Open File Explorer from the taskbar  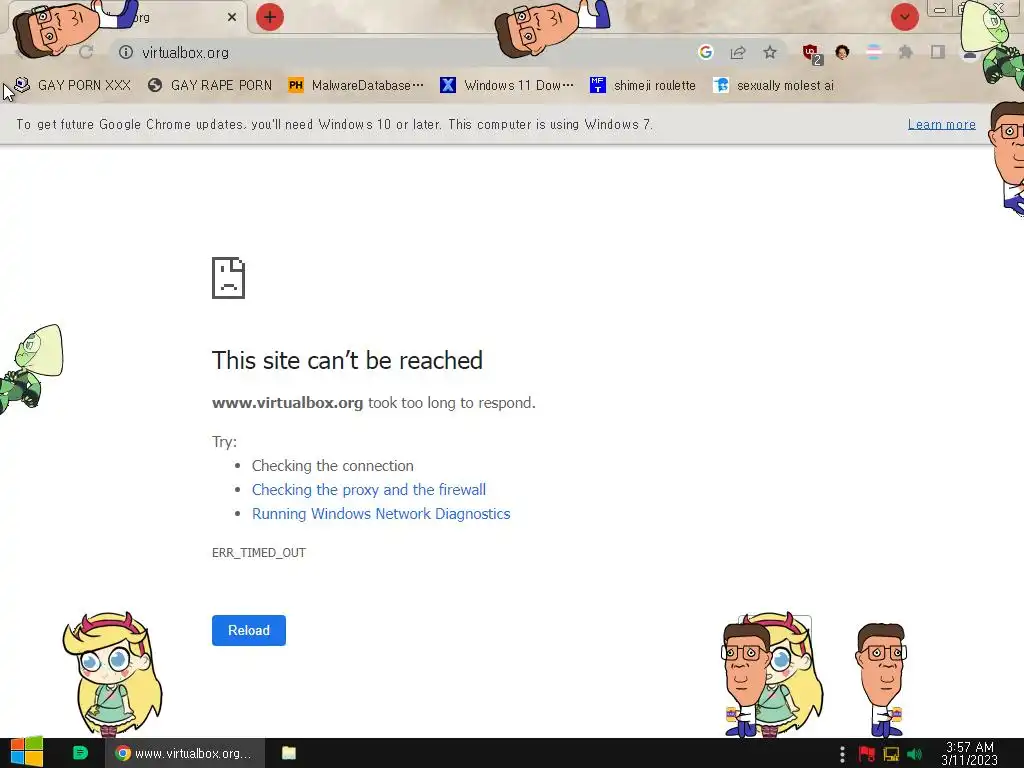(x=289, y=753)
